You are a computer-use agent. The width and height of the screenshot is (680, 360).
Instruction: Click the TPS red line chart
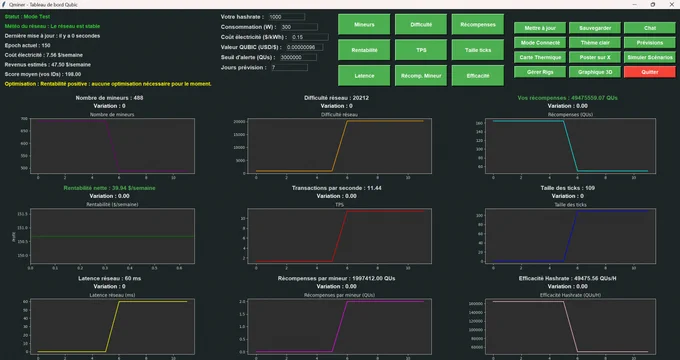[340, 236]
